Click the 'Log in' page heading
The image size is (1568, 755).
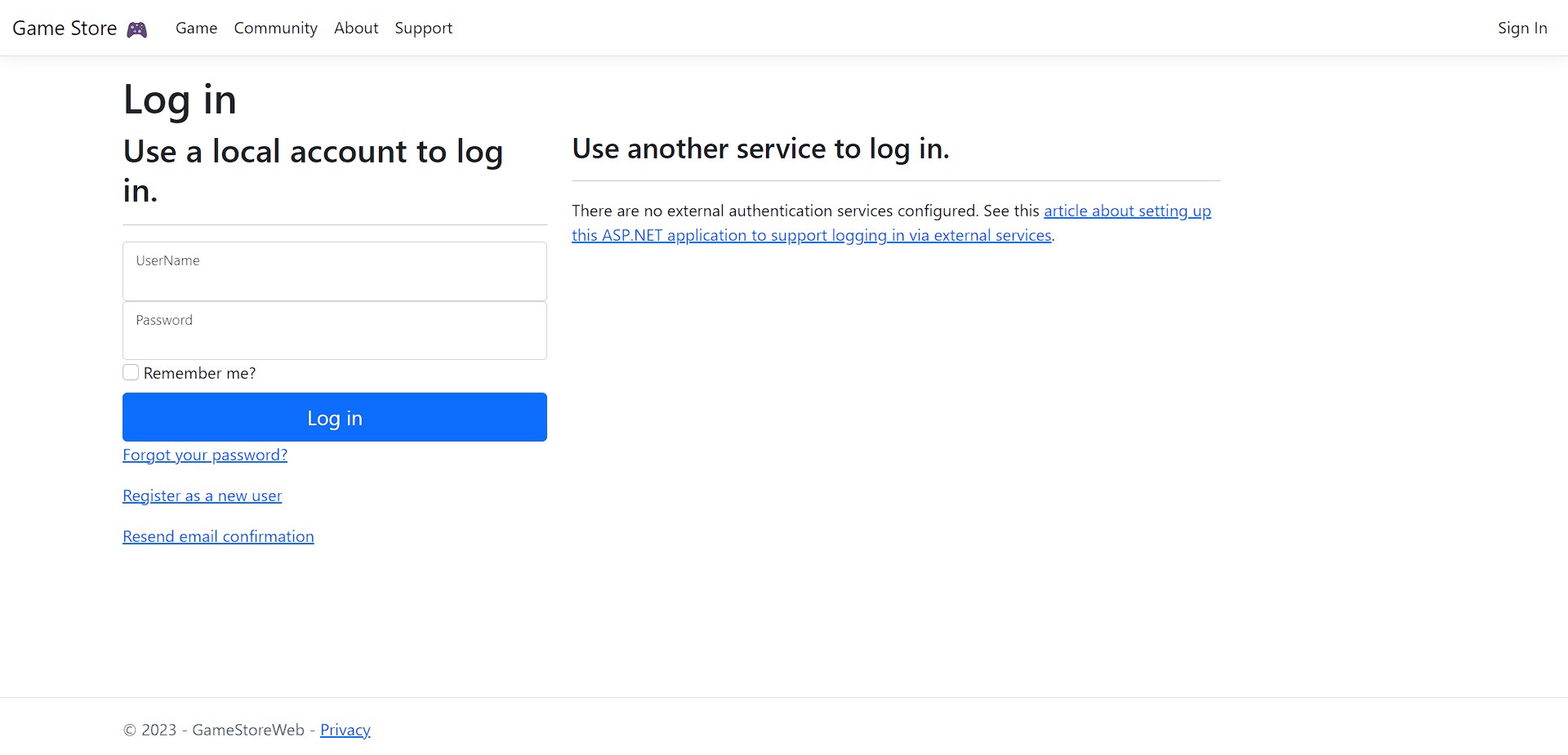pyautogui.click(x=180, y=100)
